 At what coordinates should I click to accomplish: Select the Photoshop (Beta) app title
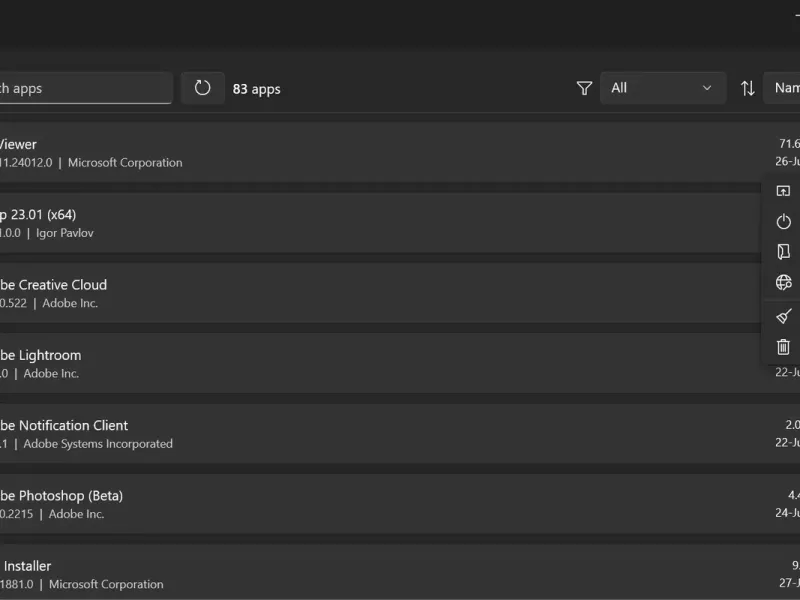click(61, 496)
